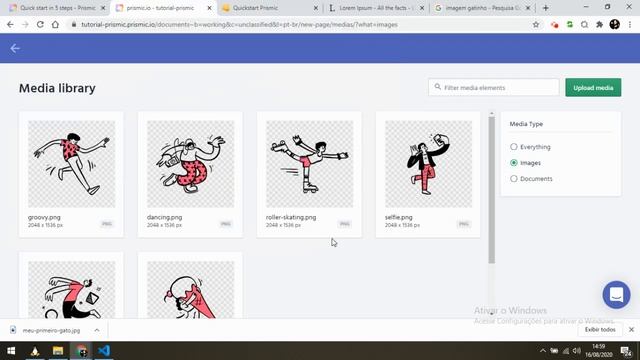Viewport: 640px width, 360px height.
Task: Close the Quick start in 5 steps tab
Action: coord(103,8)
